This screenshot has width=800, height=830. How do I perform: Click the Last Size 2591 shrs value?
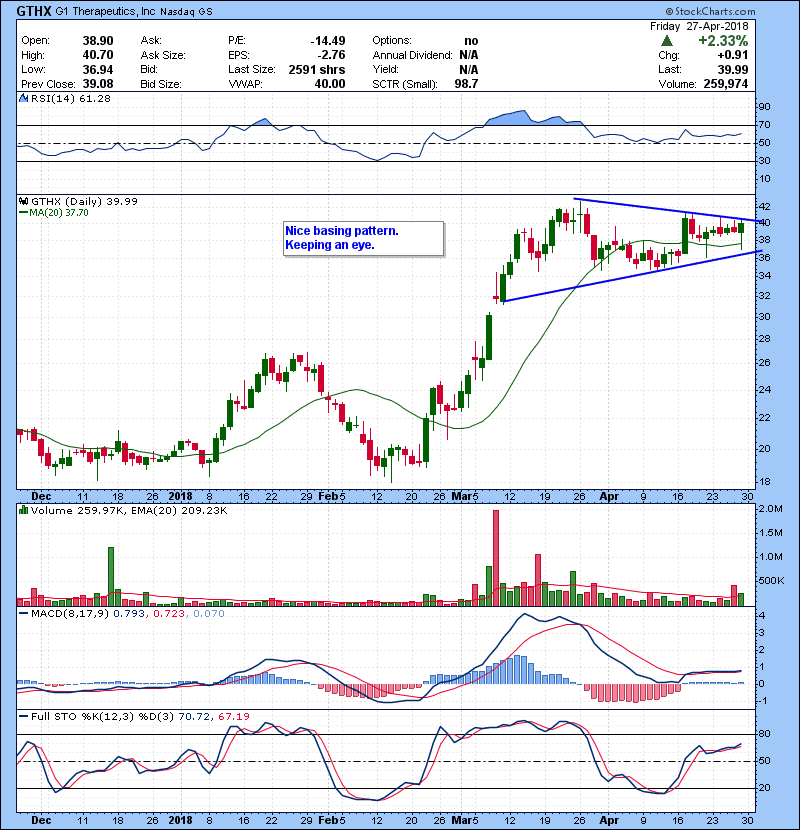coord(317,69)
